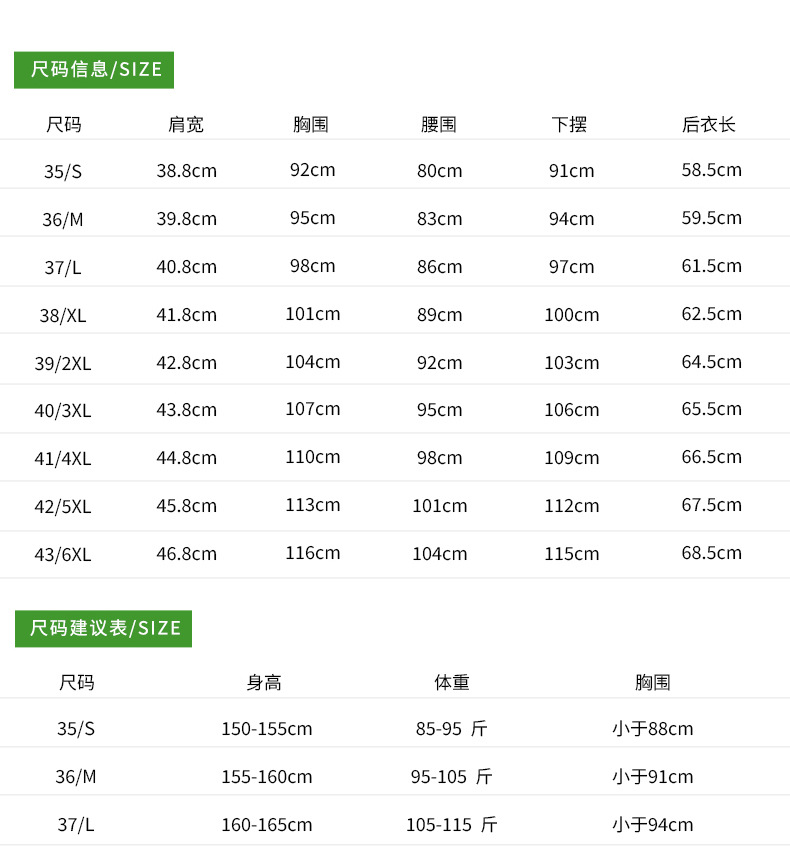Select the 58.5cm back length cell
This screenshot has width=790, height=863.
click(x=712, y=170)
